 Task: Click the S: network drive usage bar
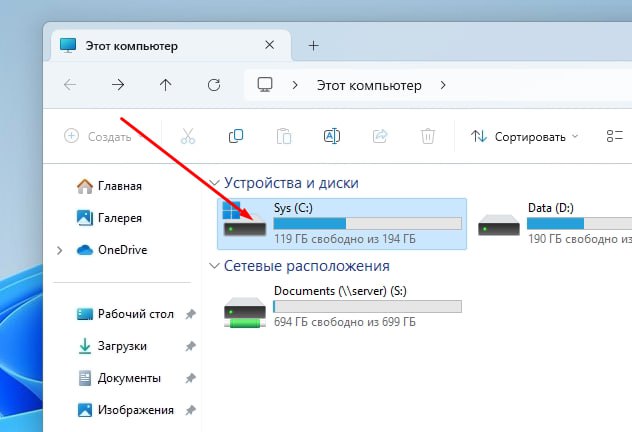[368, 307]
